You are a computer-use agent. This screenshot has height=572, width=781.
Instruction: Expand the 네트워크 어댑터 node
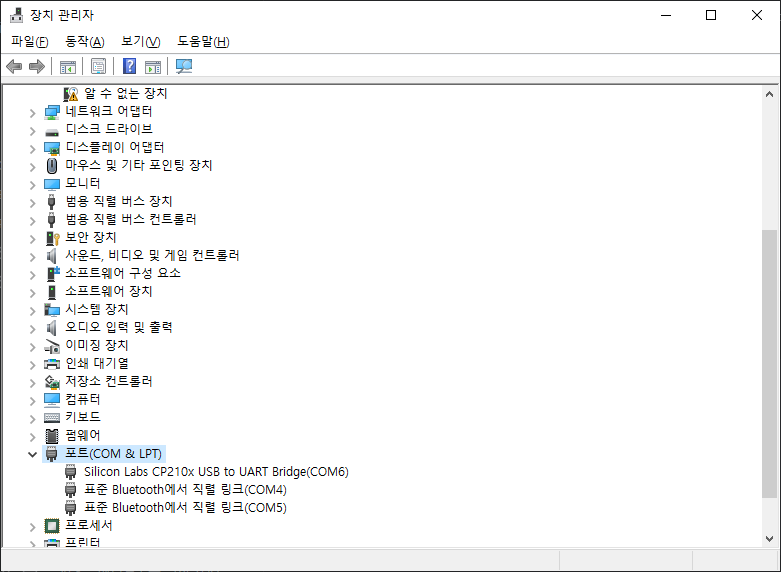(x=32, y=113)
